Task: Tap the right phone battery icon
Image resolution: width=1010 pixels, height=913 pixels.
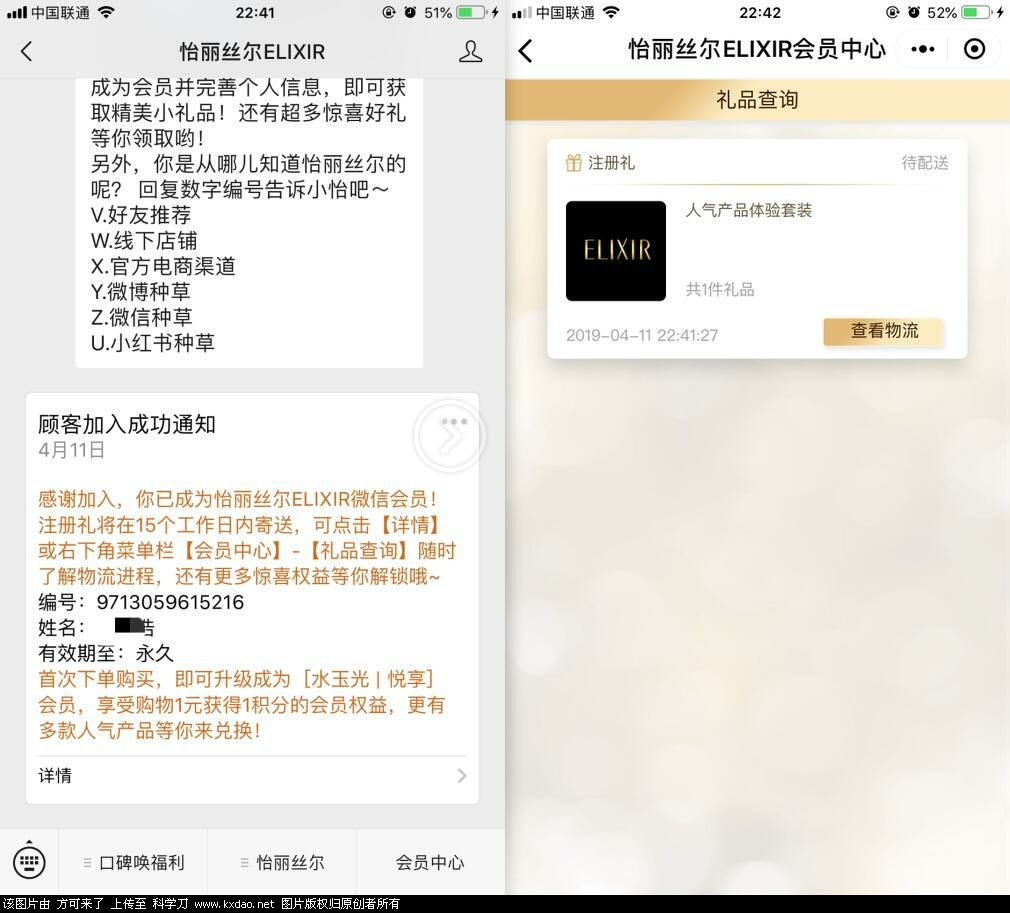Action: pyautogui.click(x=977, y=12)
